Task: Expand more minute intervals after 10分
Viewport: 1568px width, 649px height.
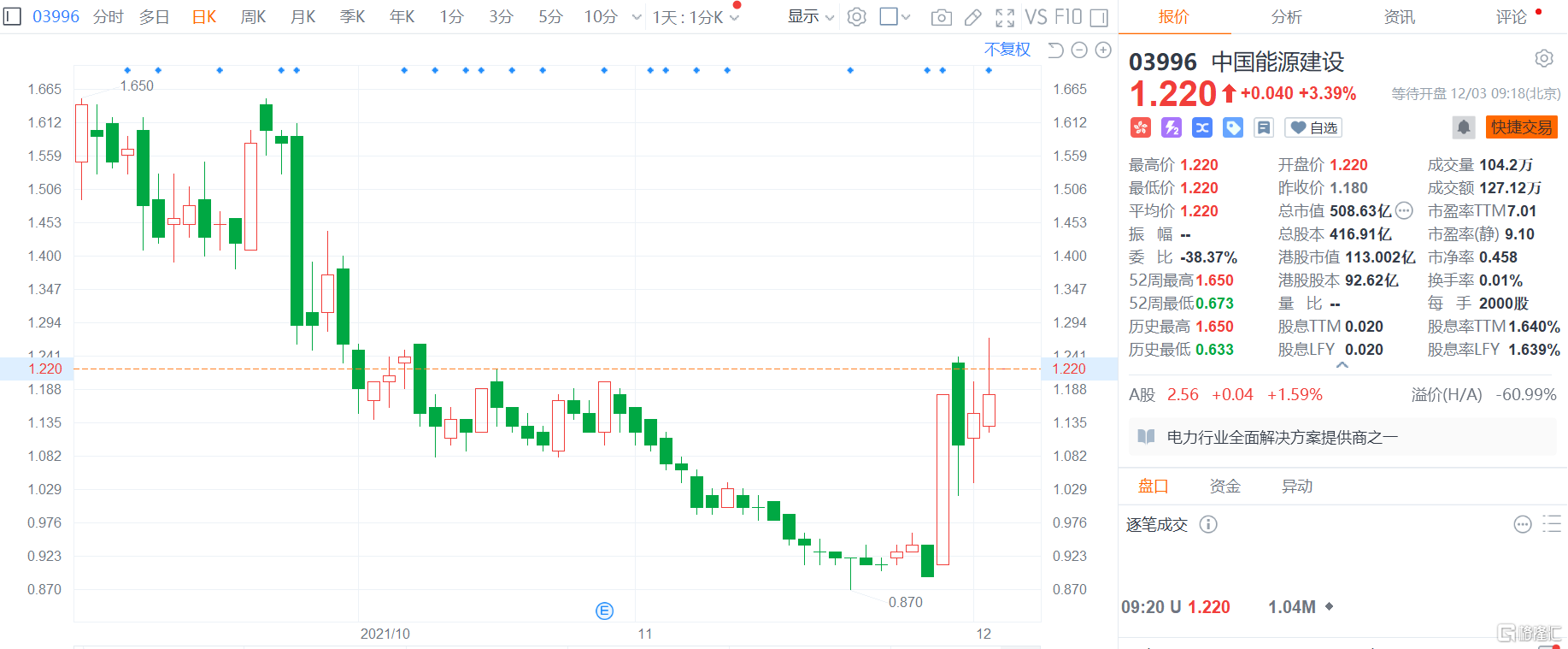Action: click(x=637, y=17)
